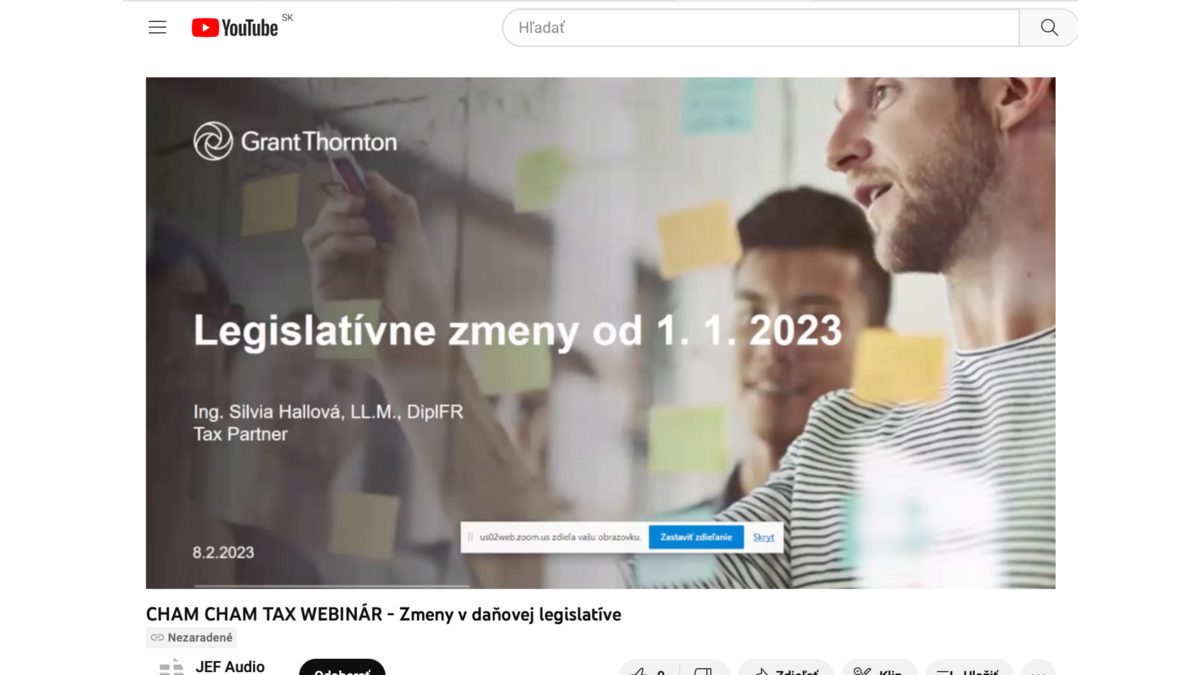Share the video via Zdieľať

(786, 670)
